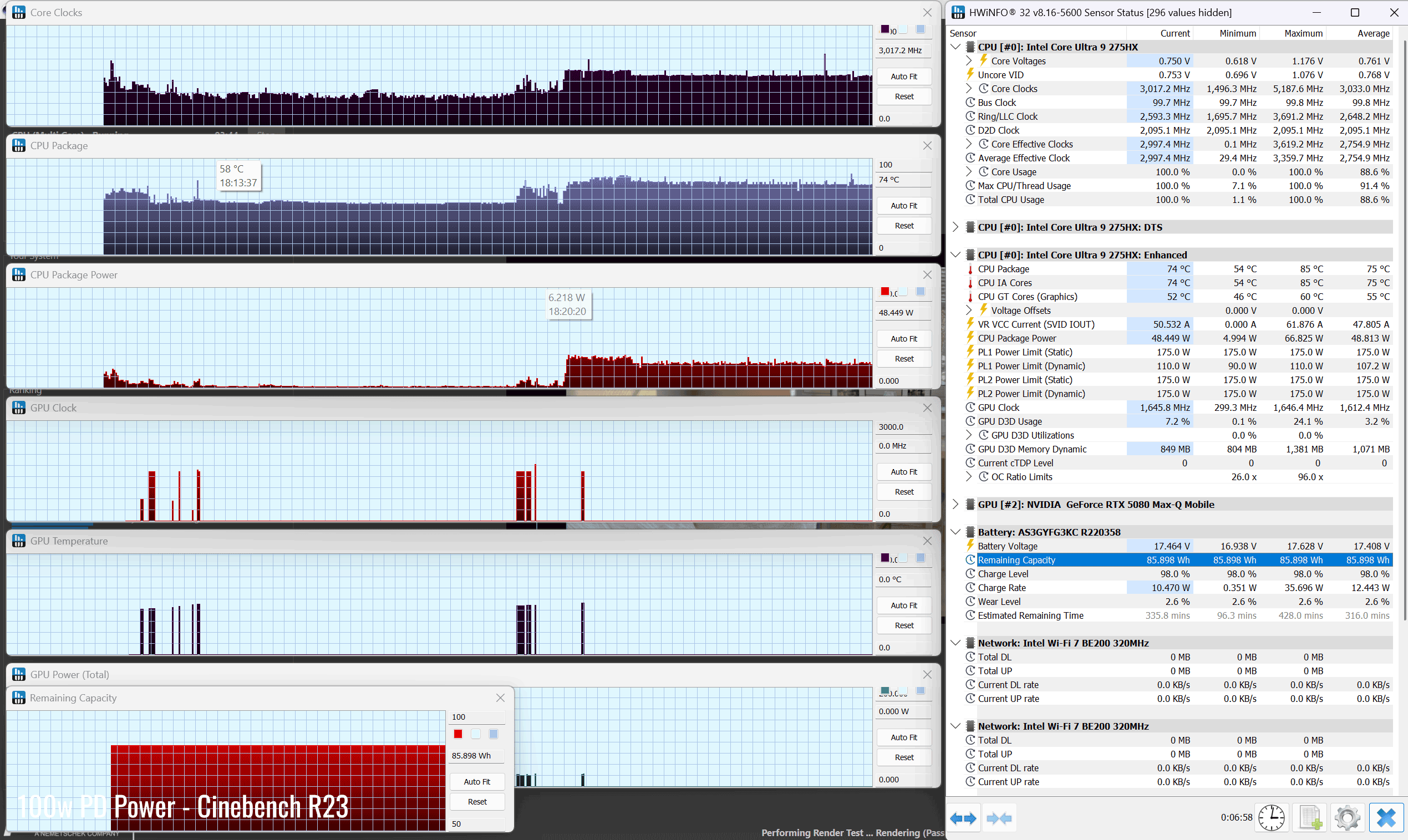Click Auto Fit in CPU Package Power graph
Image resolution: width=1408 pixels, height=840 pixels.
pos(903,338)
